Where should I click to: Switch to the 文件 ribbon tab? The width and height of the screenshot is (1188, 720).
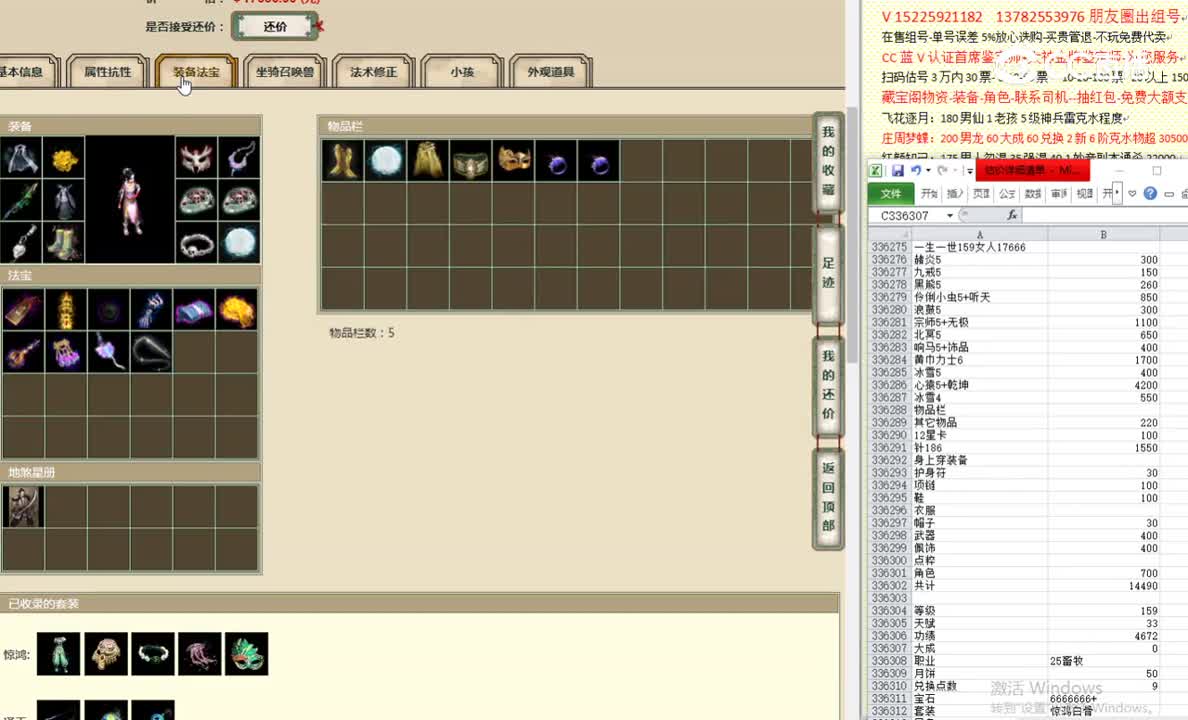point(893,194)
